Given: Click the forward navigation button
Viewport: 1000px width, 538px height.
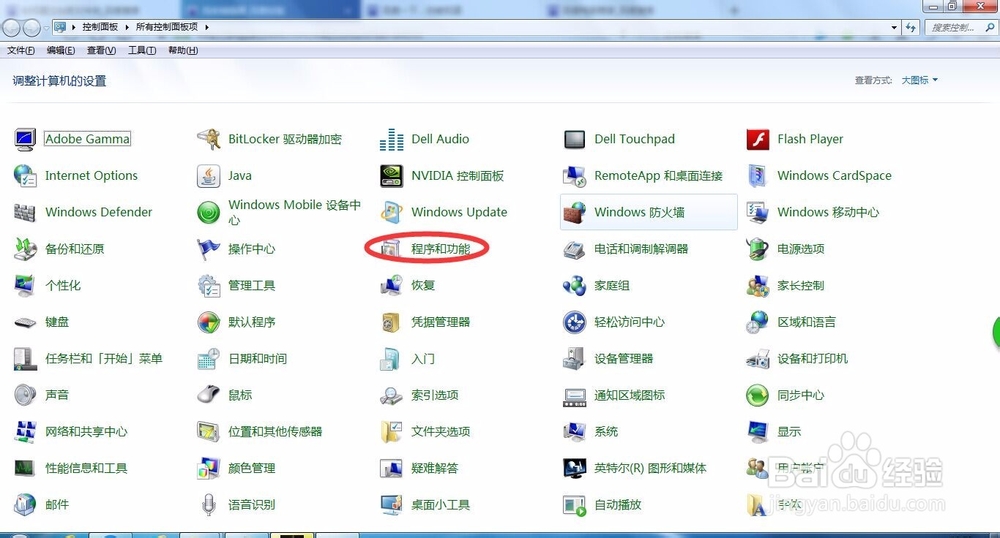Looking at the screenshot, I should pos(31,28).
